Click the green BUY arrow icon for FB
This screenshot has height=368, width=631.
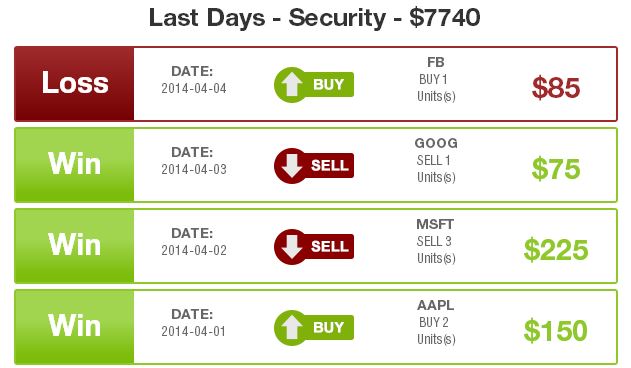[314, 85]
